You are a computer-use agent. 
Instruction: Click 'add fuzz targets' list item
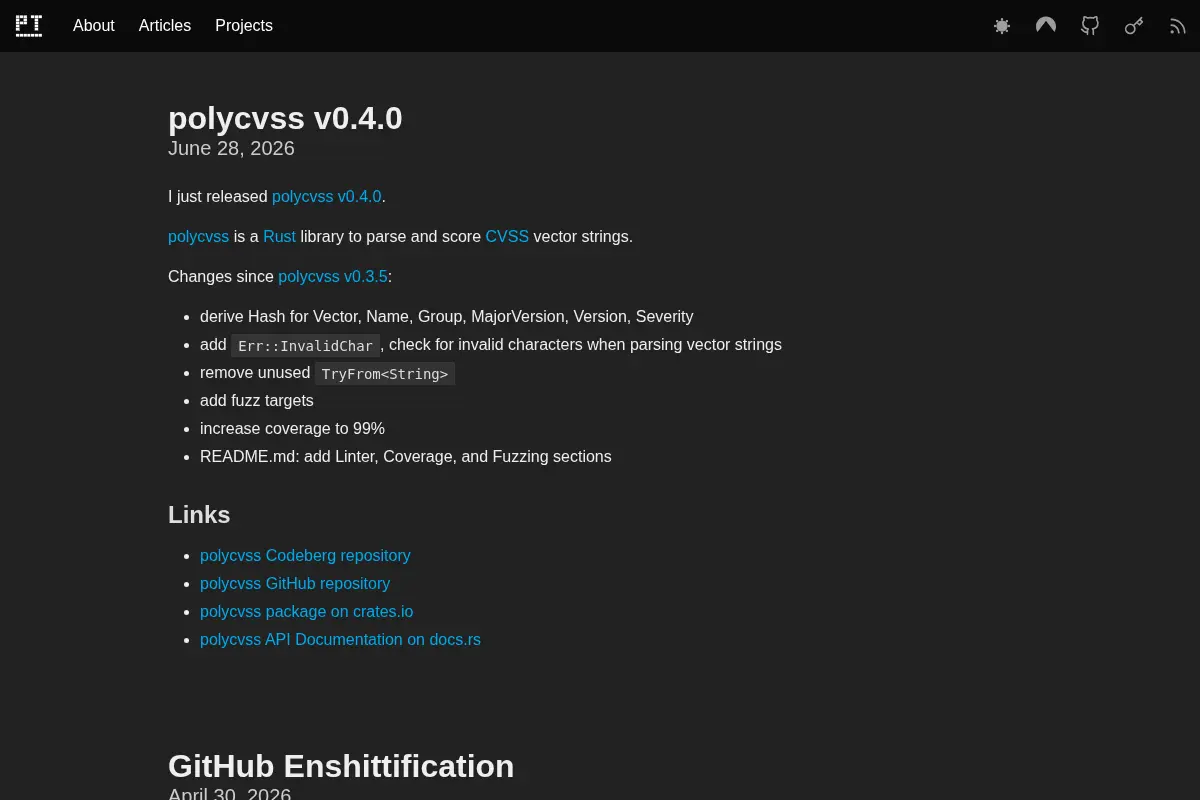(x=257, y=401)
